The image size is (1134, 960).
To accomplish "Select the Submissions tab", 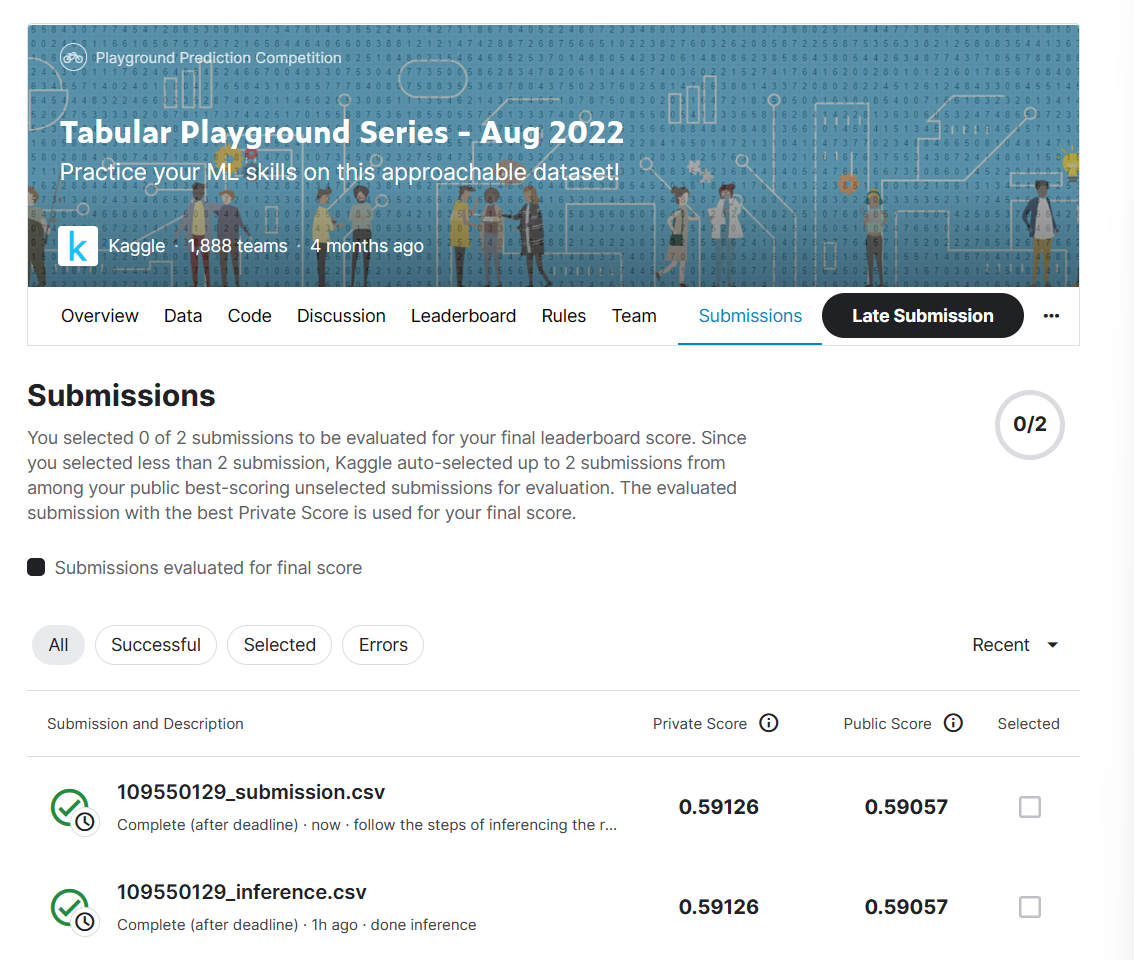I will (750, 315).
